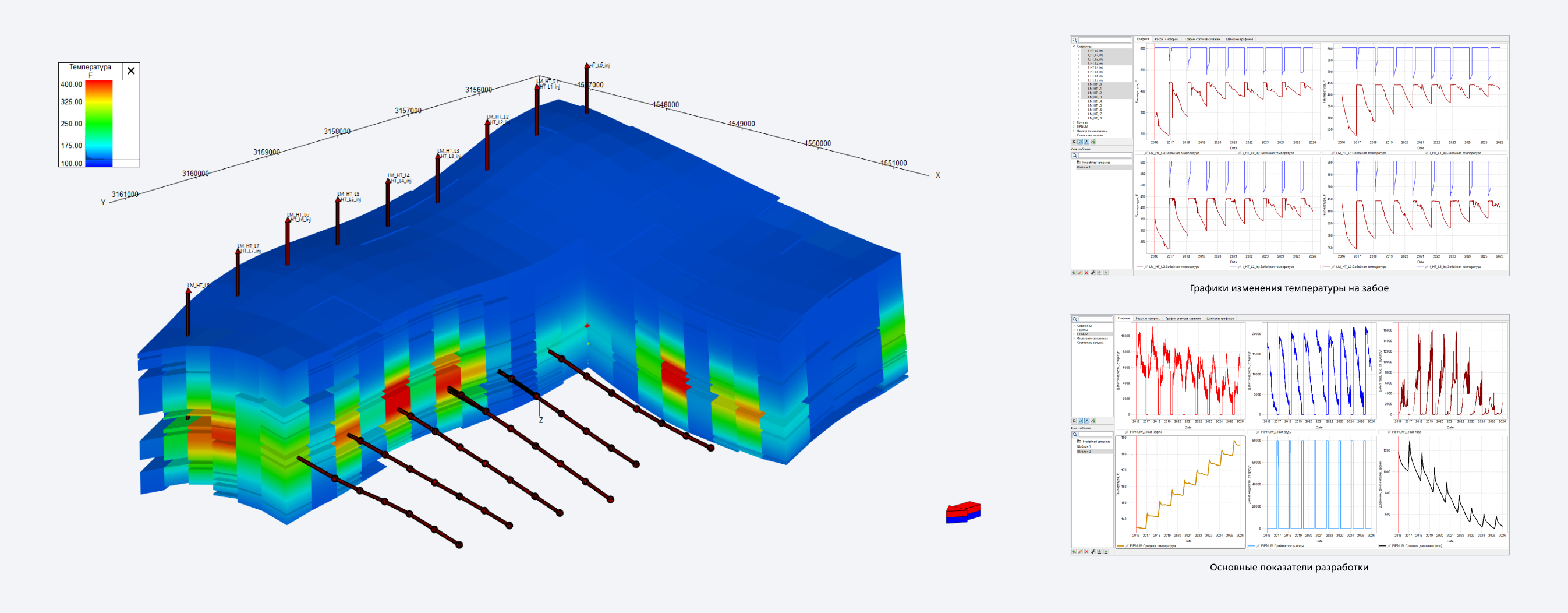This screenshot has width=1568, height=613.
Task: Expand I_HT_L0_inj well node
Action: (x=1079, y=51)
